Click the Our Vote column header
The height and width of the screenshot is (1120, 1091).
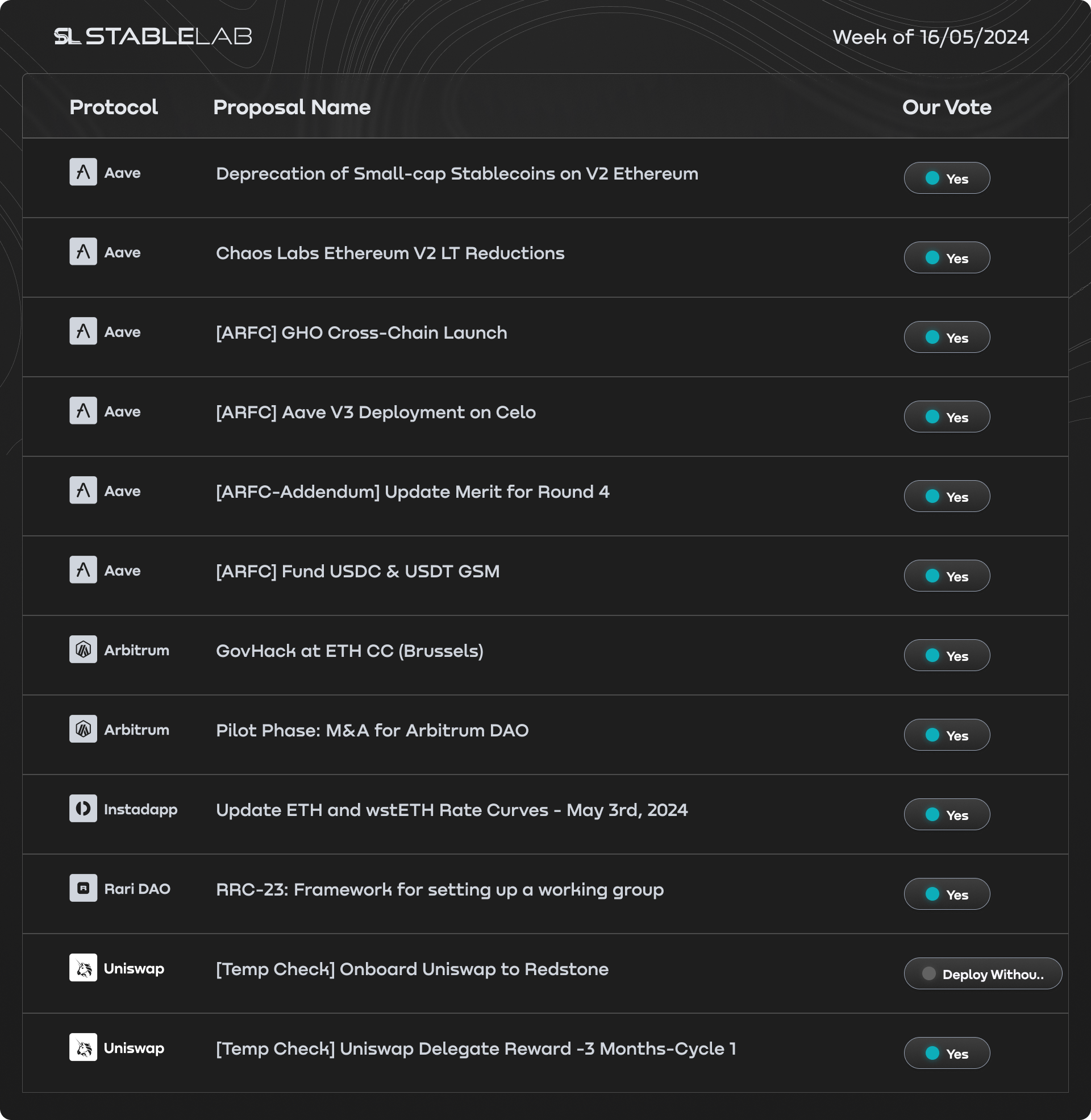click(x=947, y=108)
